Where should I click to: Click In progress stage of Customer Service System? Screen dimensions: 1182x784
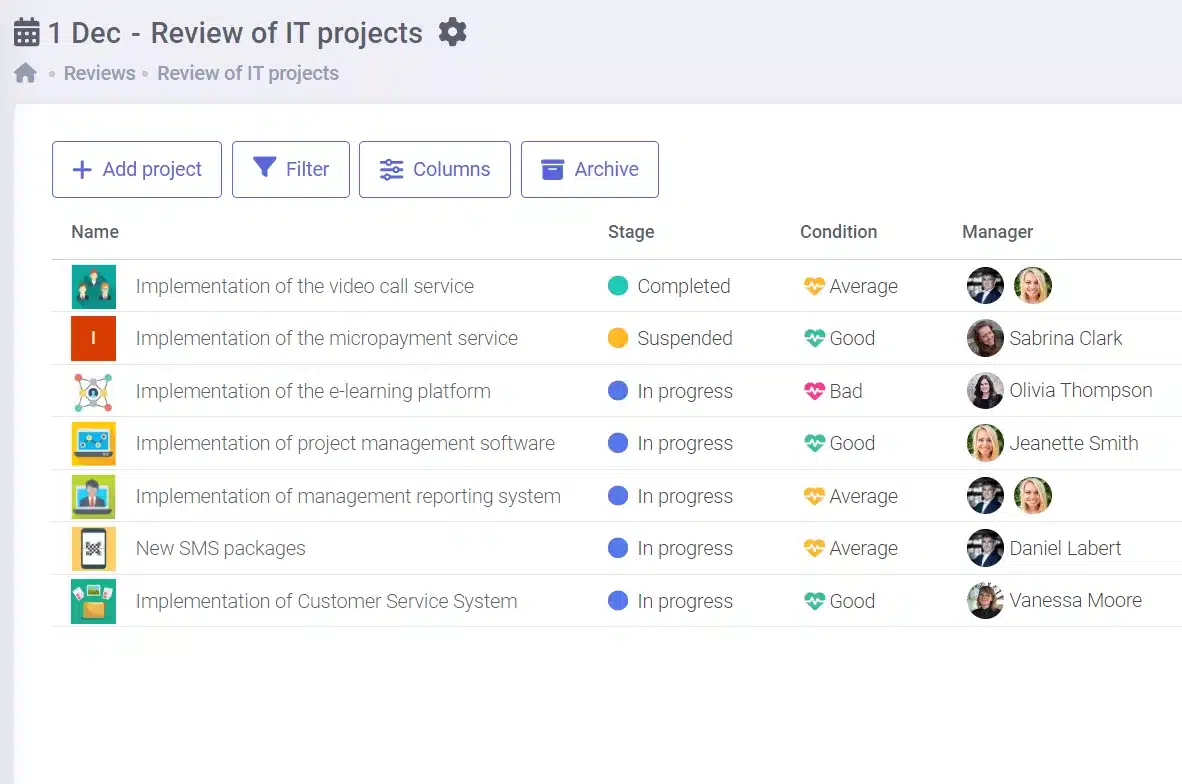tap(685, 601)
